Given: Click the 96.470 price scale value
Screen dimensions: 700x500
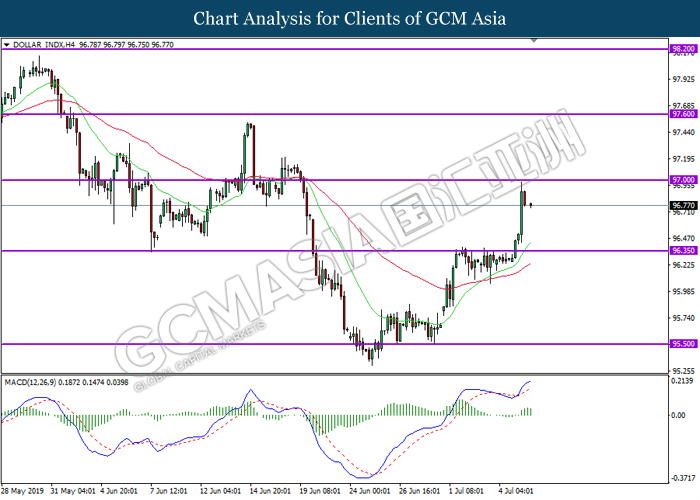Looking at the screenshot, I should click(684, 238).
